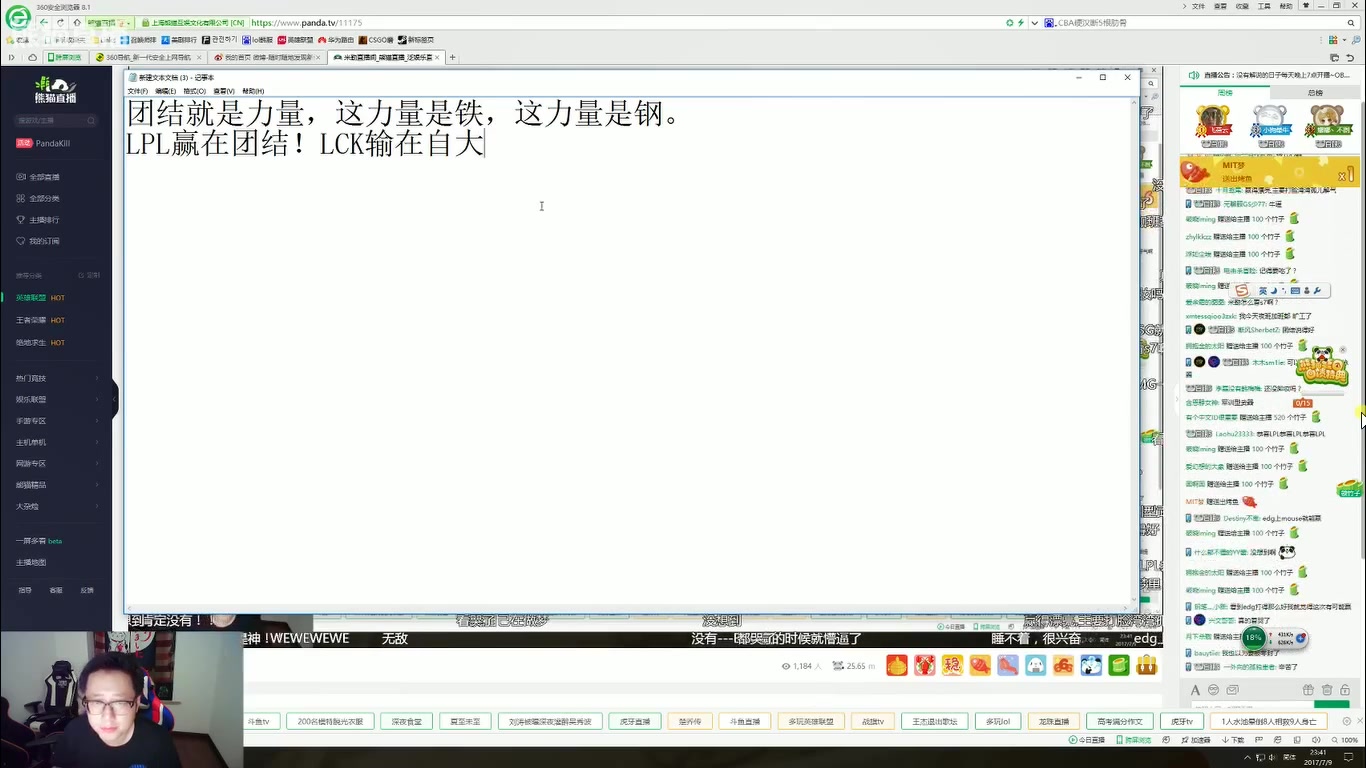Open the 我的首页 微博 browser tab

(267, 57)
